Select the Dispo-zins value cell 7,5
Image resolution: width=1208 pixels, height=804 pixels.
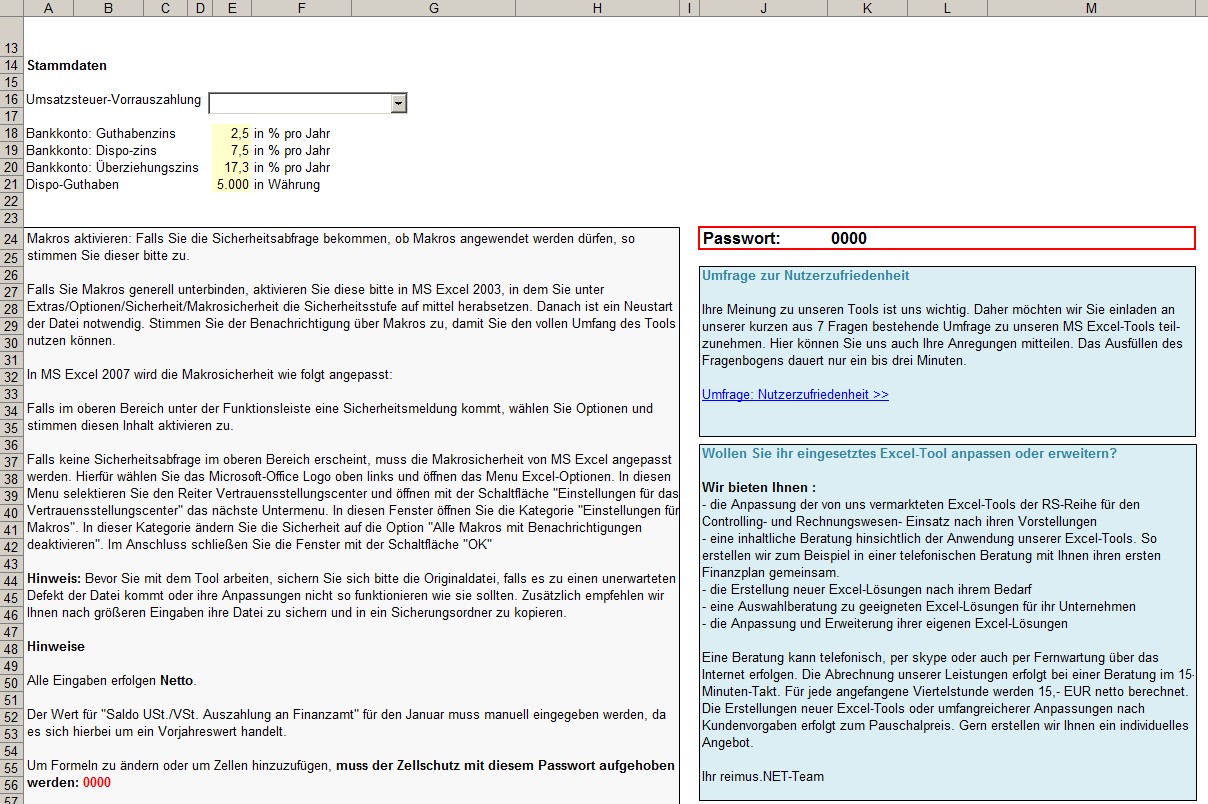(x=231, y=151)
